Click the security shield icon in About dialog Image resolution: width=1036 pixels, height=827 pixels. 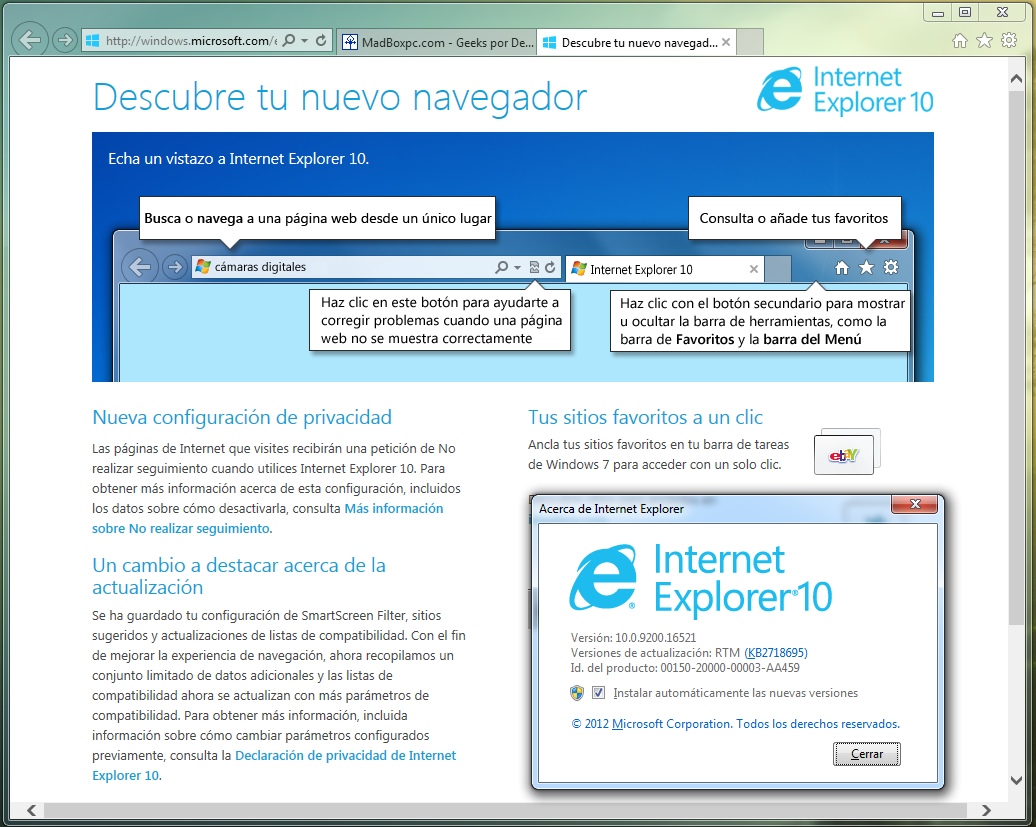click(x=577, y=692)
